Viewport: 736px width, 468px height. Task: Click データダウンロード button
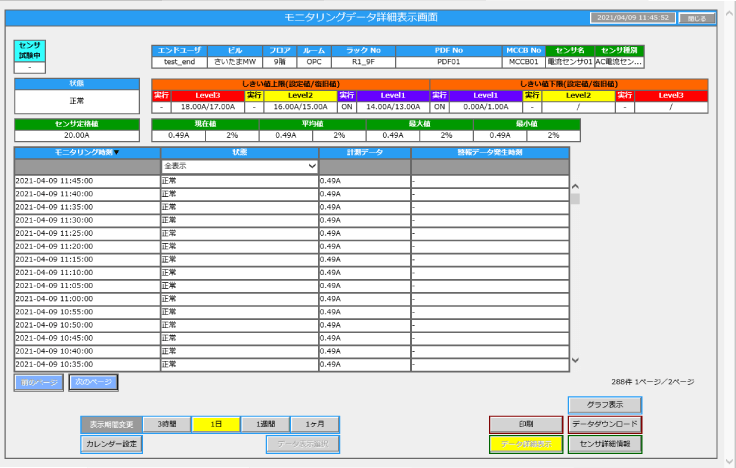(x=605, y=424)
